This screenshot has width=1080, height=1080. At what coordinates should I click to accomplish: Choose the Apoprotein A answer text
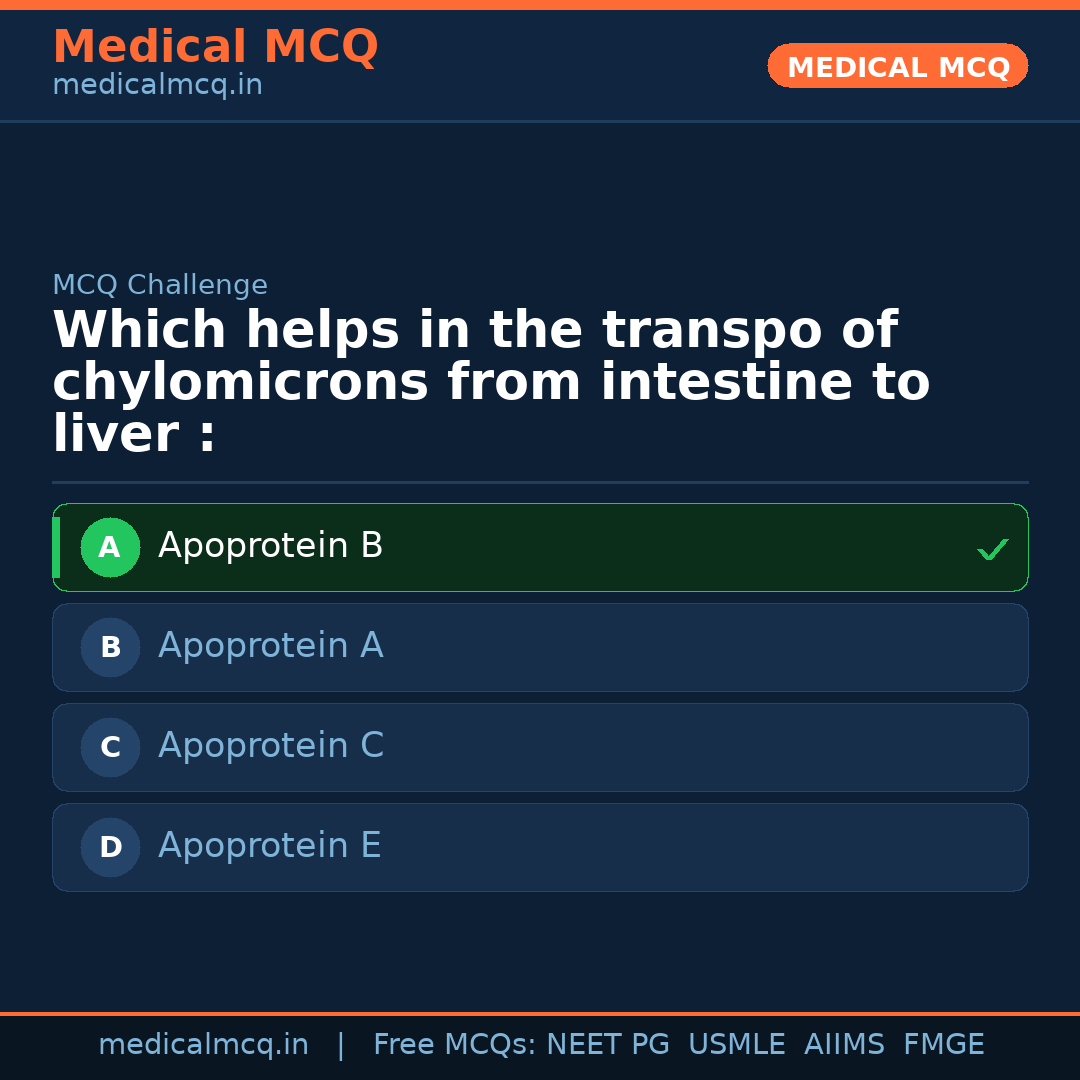[x=270, y=646]
